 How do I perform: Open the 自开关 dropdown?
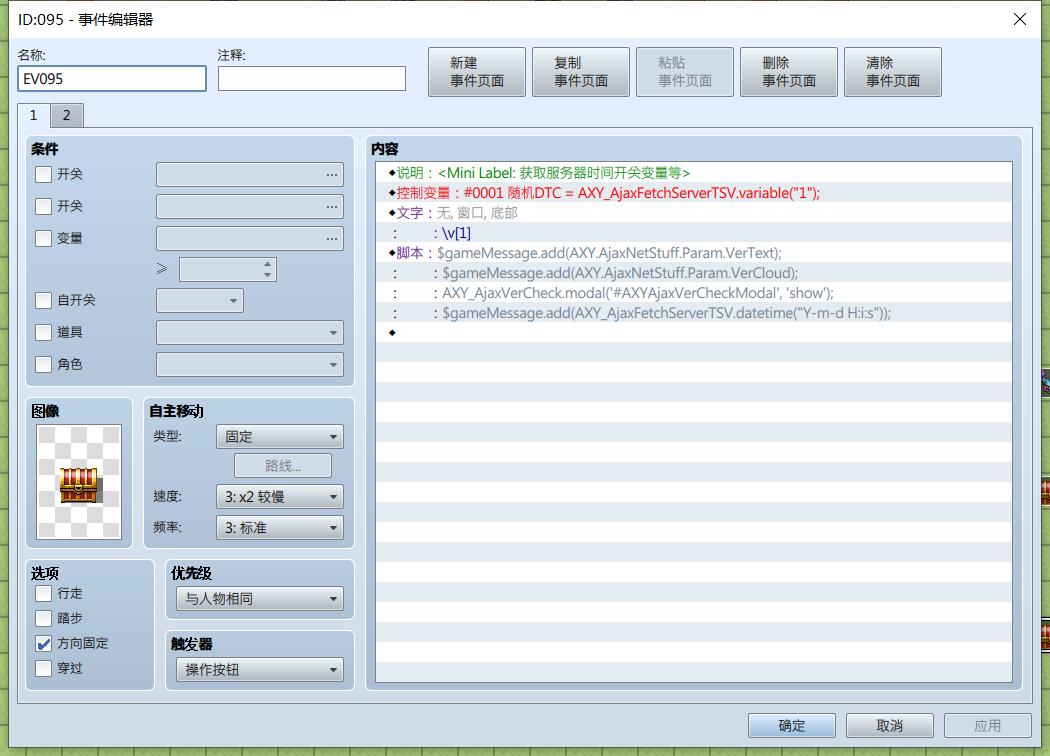tap(200, 301)
